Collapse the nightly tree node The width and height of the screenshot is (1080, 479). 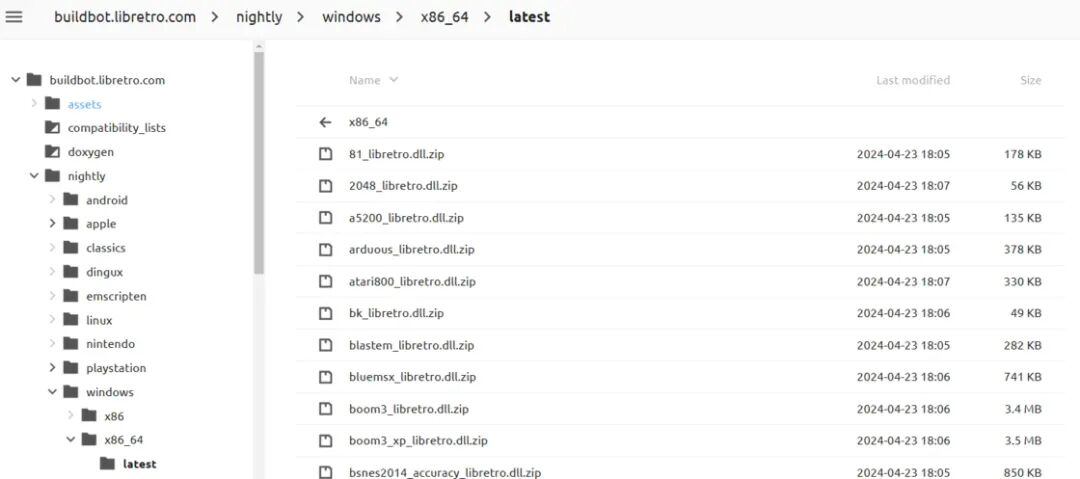(34, 176)
